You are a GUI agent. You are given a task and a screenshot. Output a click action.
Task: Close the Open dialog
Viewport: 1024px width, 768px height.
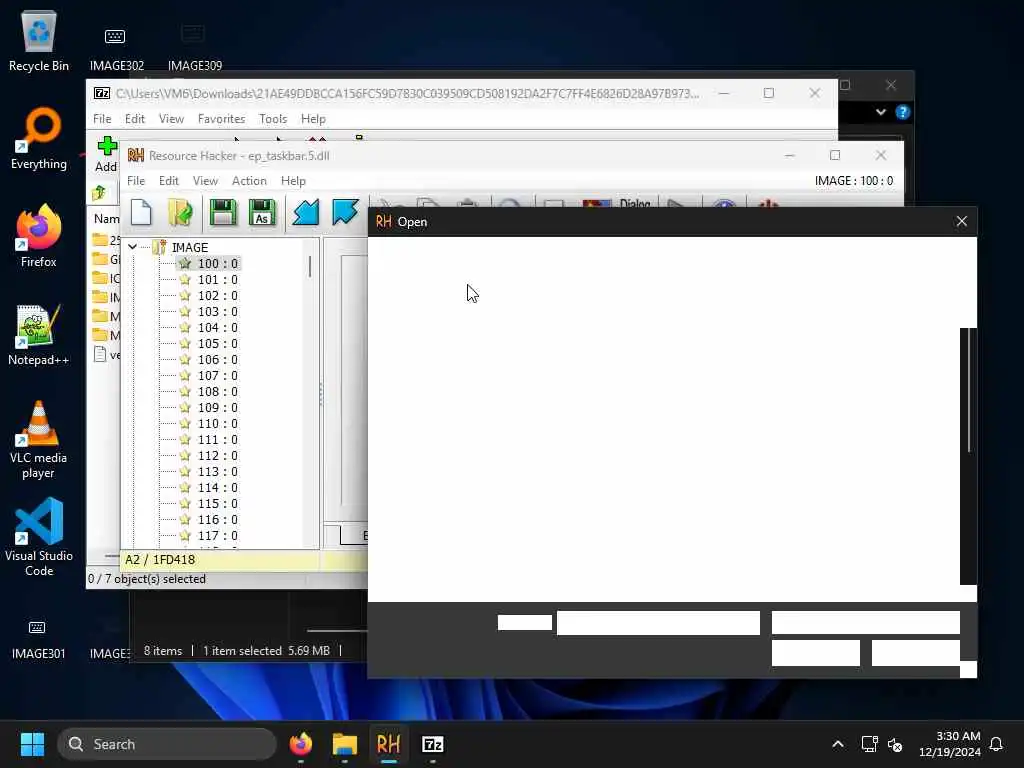pos(961,221)
